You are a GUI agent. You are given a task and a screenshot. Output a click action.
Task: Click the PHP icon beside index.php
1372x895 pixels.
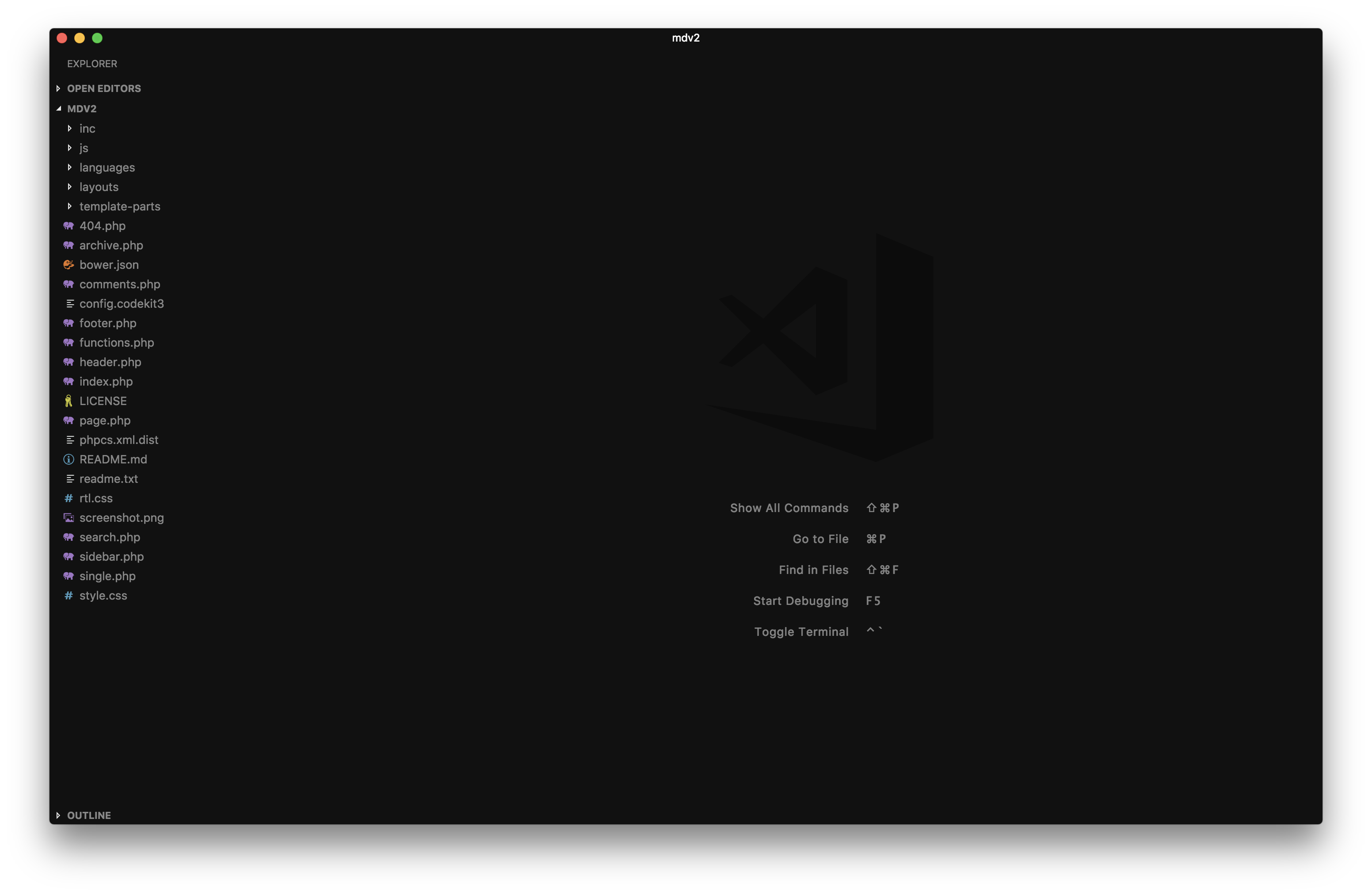(69, 382)
